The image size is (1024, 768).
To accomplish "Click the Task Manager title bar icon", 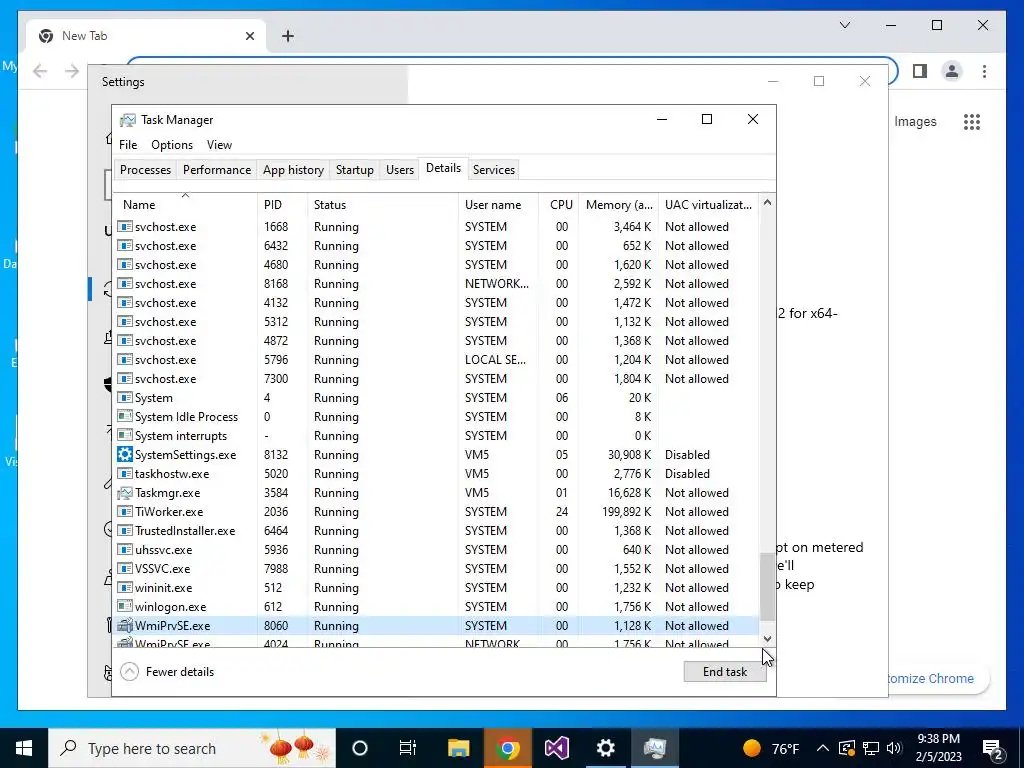I will pyautogui.click(x=127, y=120).
